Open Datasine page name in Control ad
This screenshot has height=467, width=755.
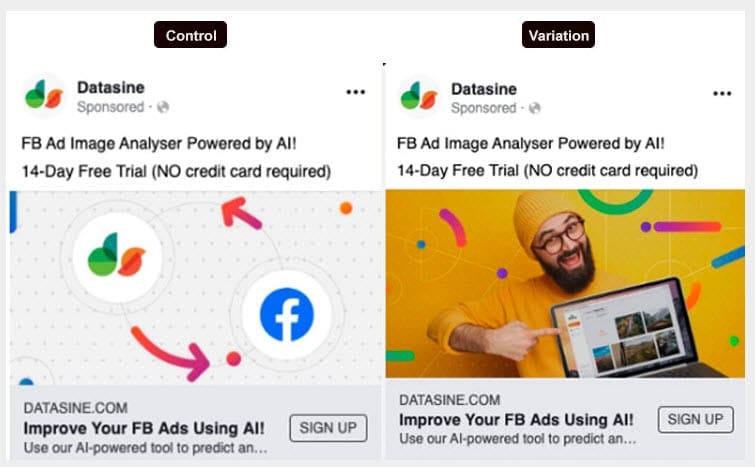[111, 87]
